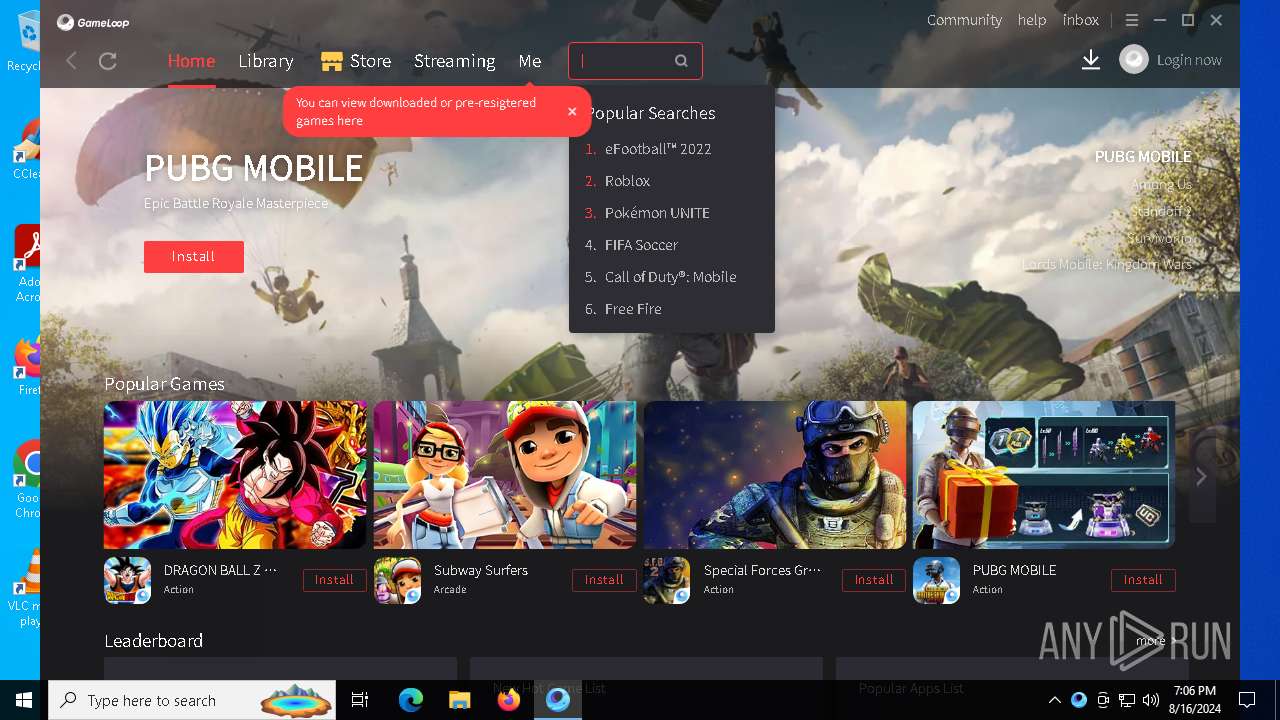
Task: Open DRAGON BALL Z banner thumbnail
Action: 235,475
